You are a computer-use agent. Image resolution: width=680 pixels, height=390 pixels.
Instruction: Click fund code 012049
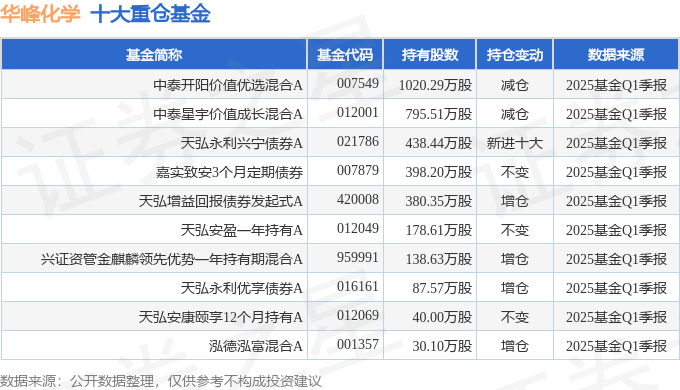(x=358, y=229)
